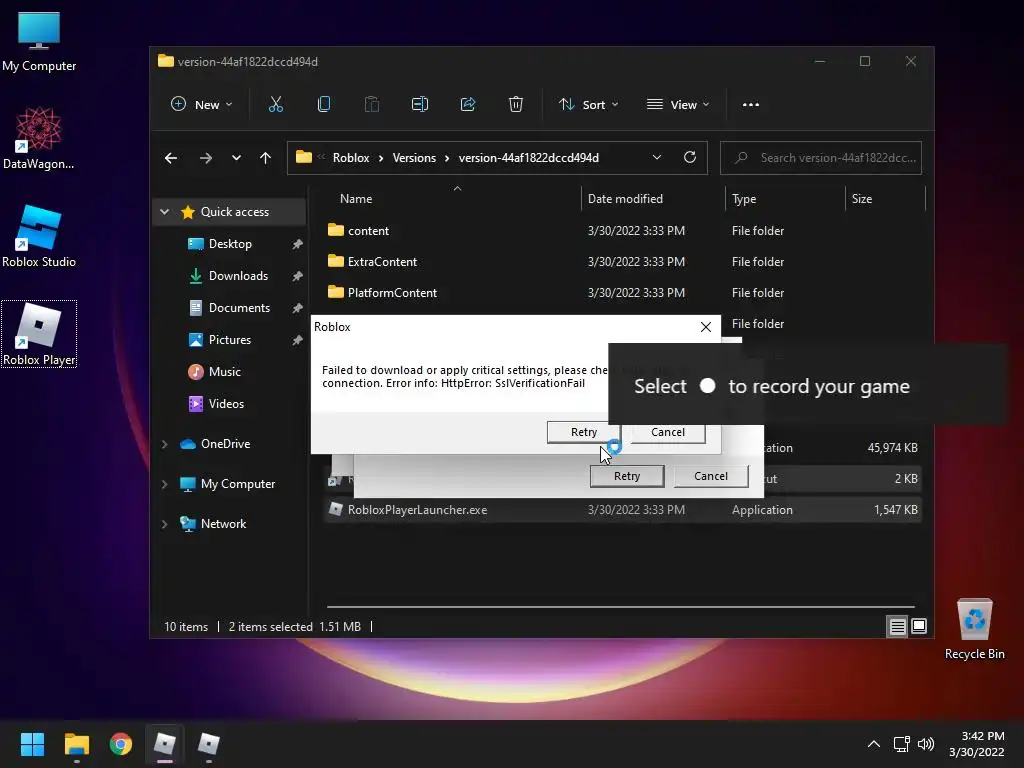Select Pictures in Quick access
The height and width of the screenshot is (768, 1024).
(x=230, y=340)
